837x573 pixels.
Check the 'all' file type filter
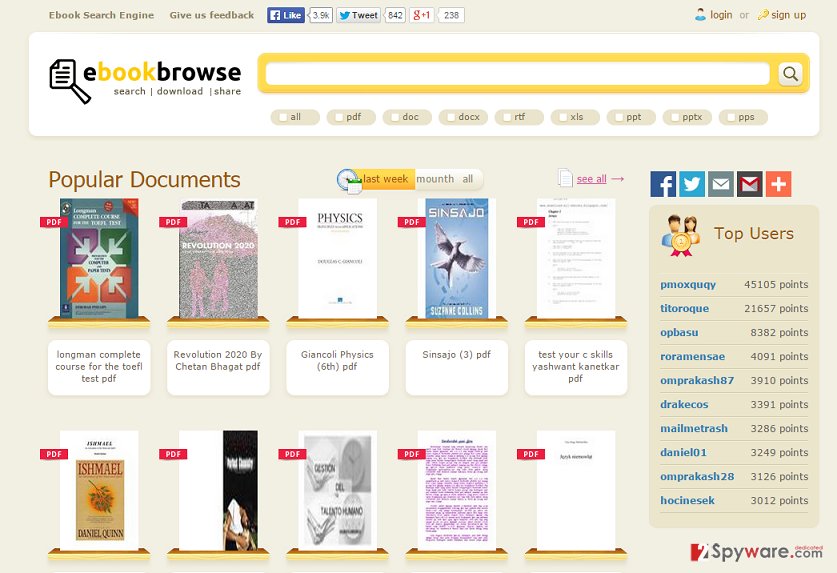(283, 117)
